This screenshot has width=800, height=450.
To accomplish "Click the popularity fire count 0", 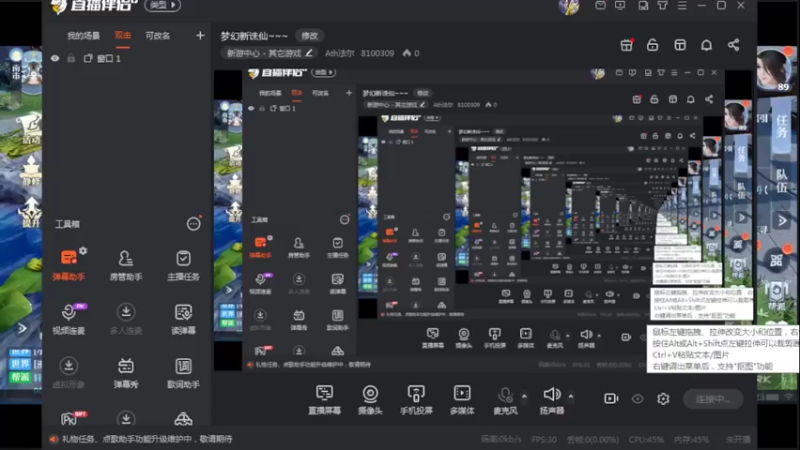I will (411, 53).
